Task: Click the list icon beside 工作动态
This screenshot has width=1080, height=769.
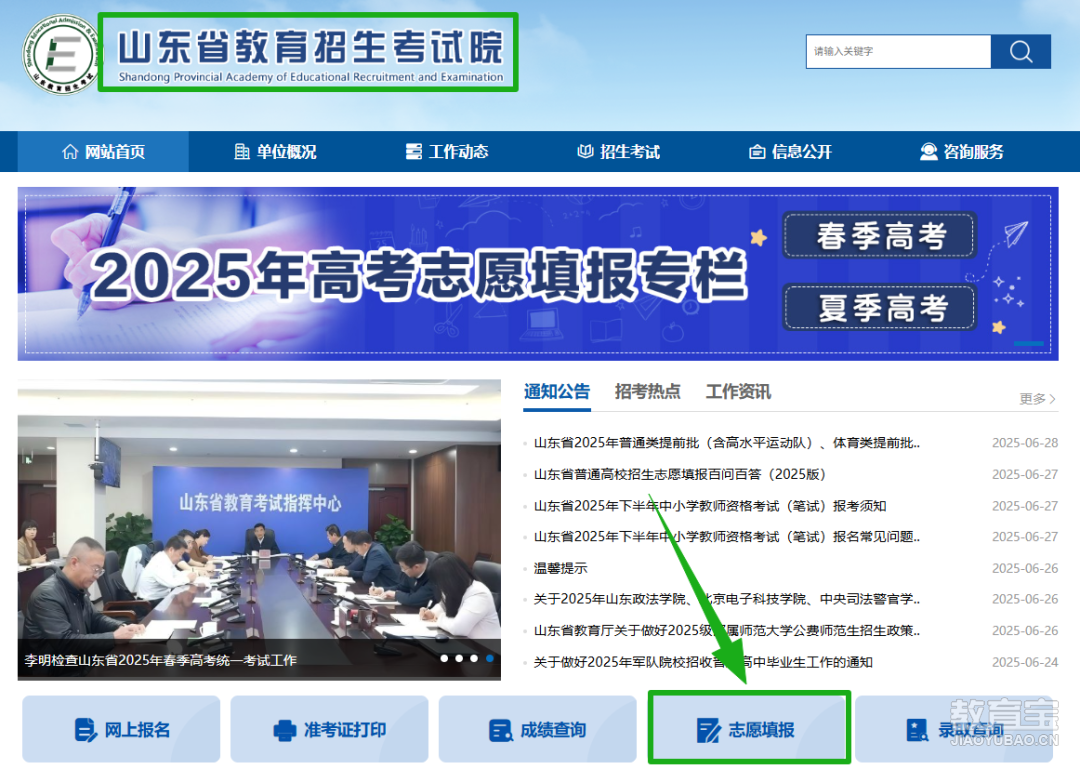Action: point(414,152)
